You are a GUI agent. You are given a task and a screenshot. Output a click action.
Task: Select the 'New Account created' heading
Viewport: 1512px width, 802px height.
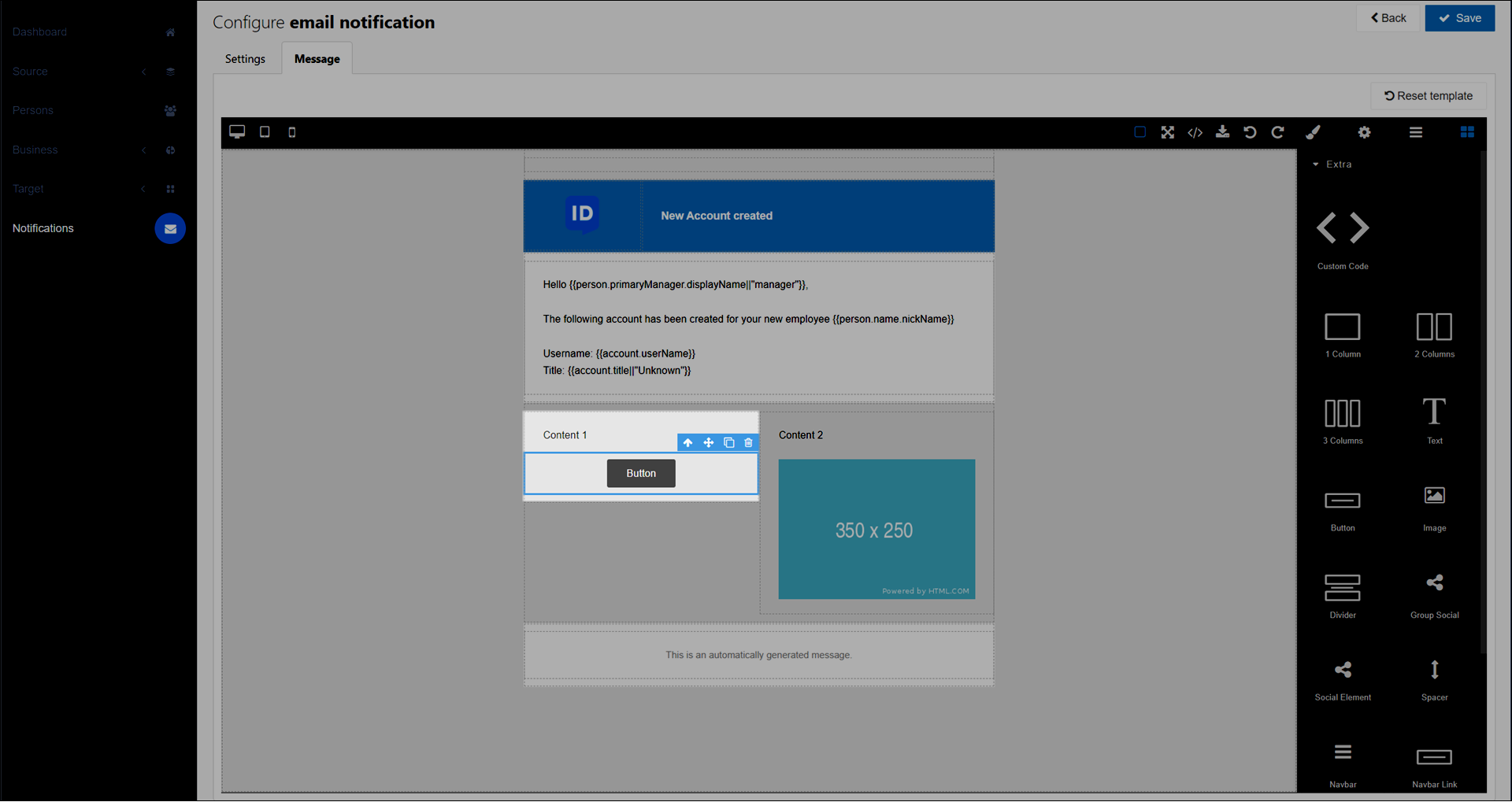click(x=717, y=216)
